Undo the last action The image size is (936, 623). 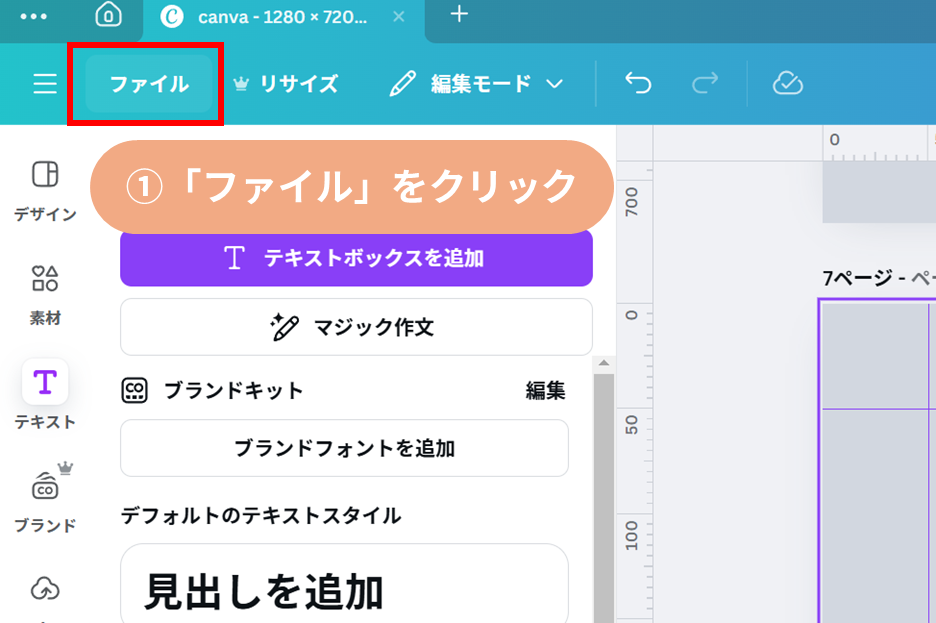pyautogui.click(x=638, y=84)
